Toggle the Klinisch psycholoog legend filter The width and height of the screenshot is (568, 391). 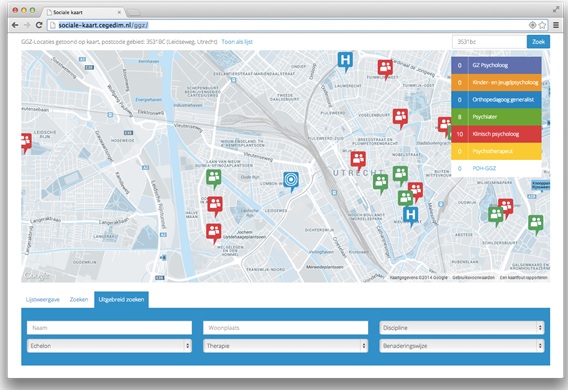[x=496, y=134]
